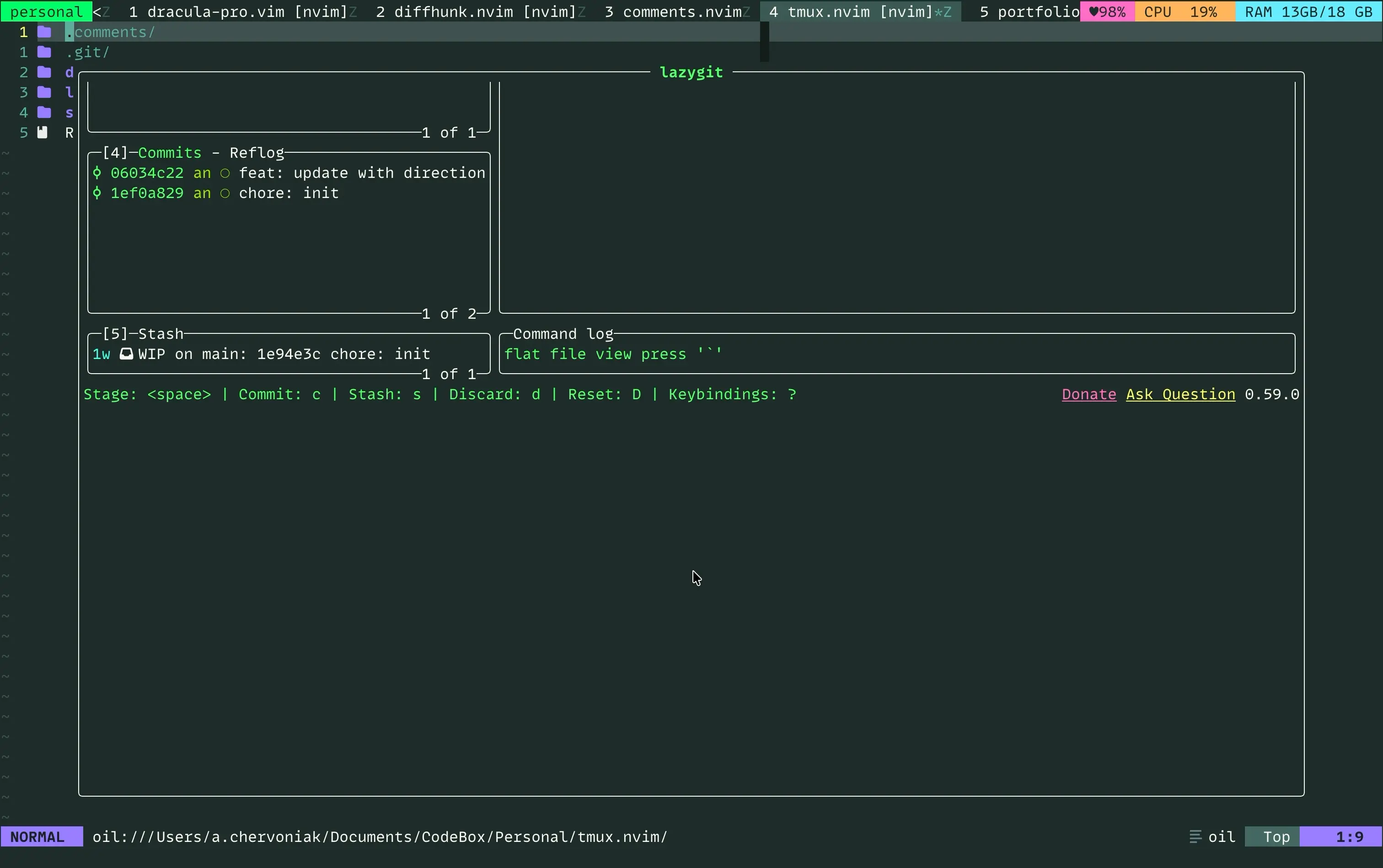Image resolution: width=1383 pixels, height=868 pixels.
Task: Open the Donate link
Action: pyautogui.click(x=1089, y=394)
